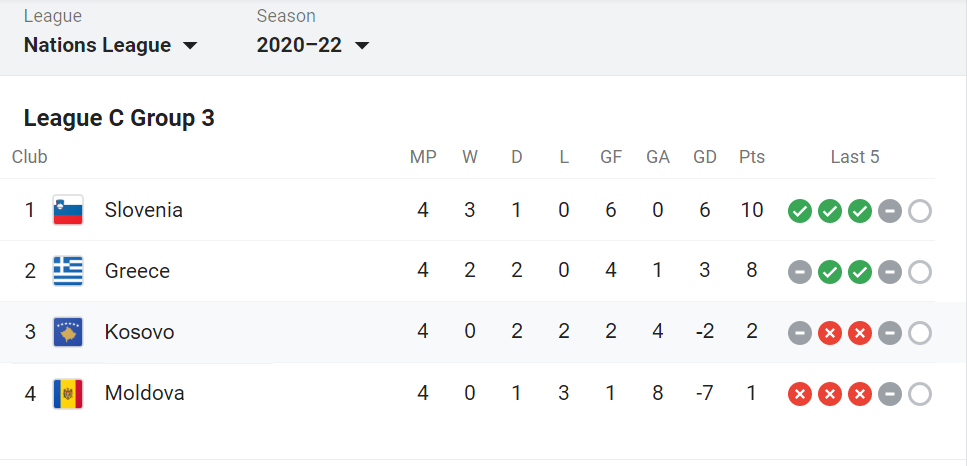967x466 pixels.
Task: Click Greece's last gray draw icon
Action: click(x=890, y=272)
